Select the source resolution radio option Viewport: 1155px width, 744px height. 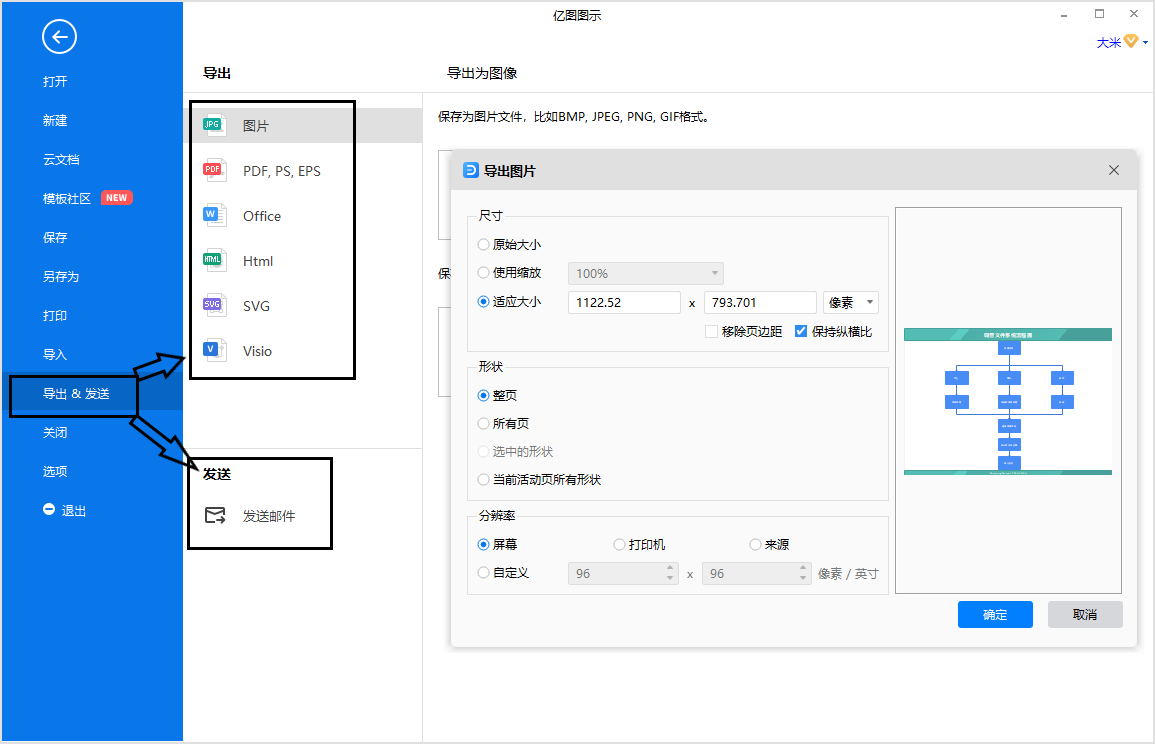pyautogui.click(x=755, y=544)
